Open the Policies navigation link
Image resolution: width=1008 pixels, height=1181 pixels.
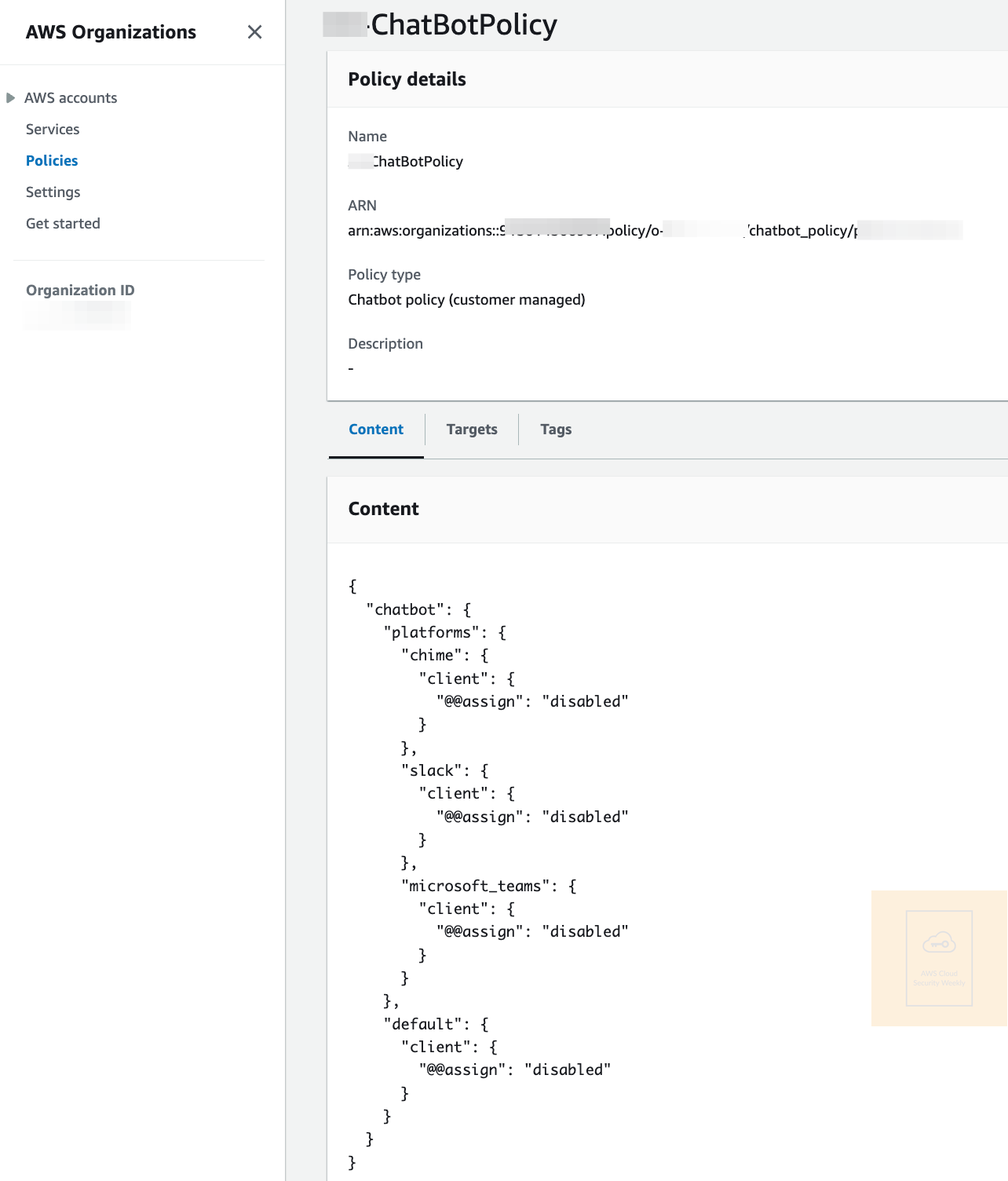pos(52,161)
